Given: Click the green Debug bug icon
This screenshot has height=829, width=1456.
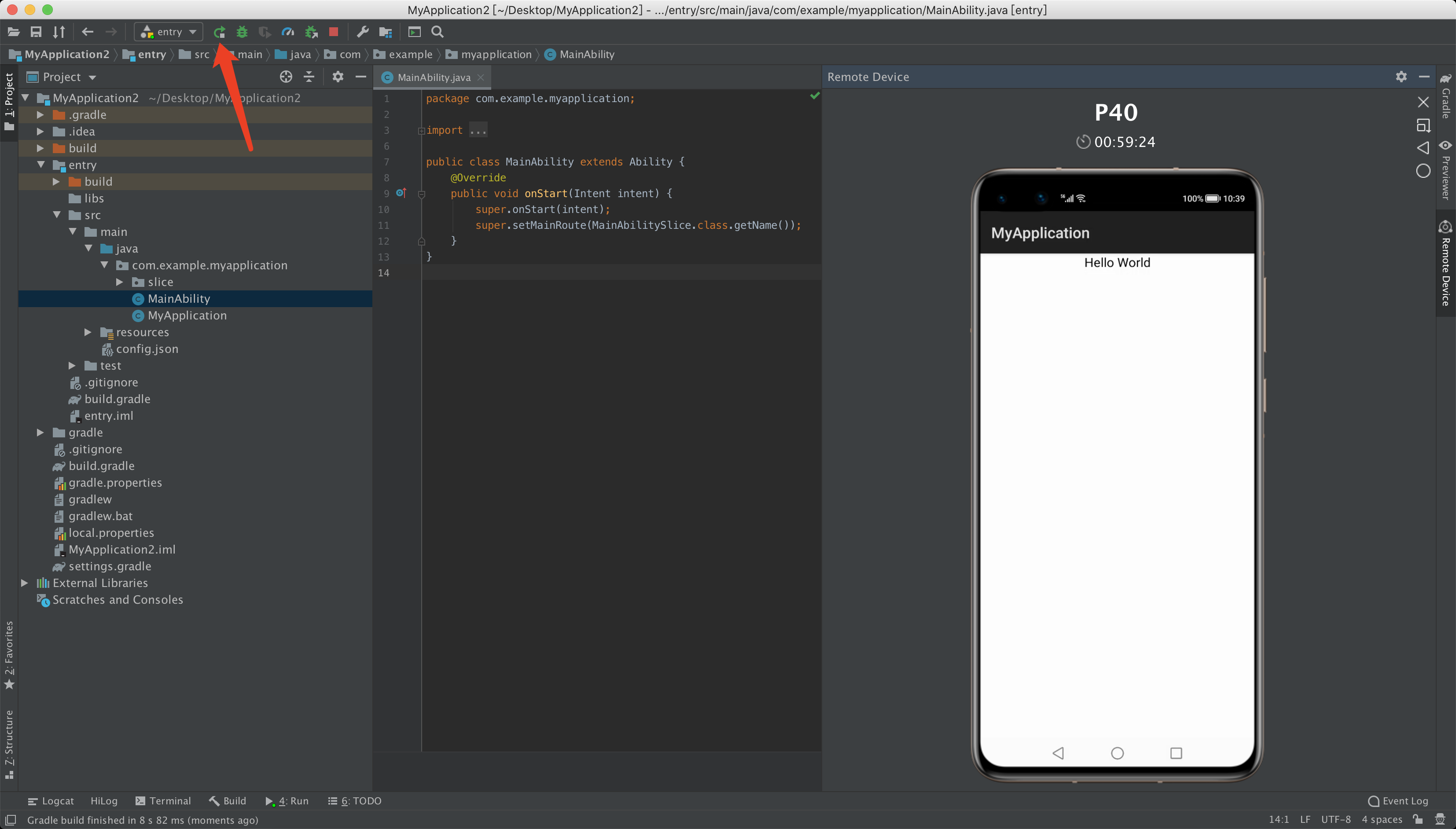Looking at the screenshot, I should tap(242, 32).
